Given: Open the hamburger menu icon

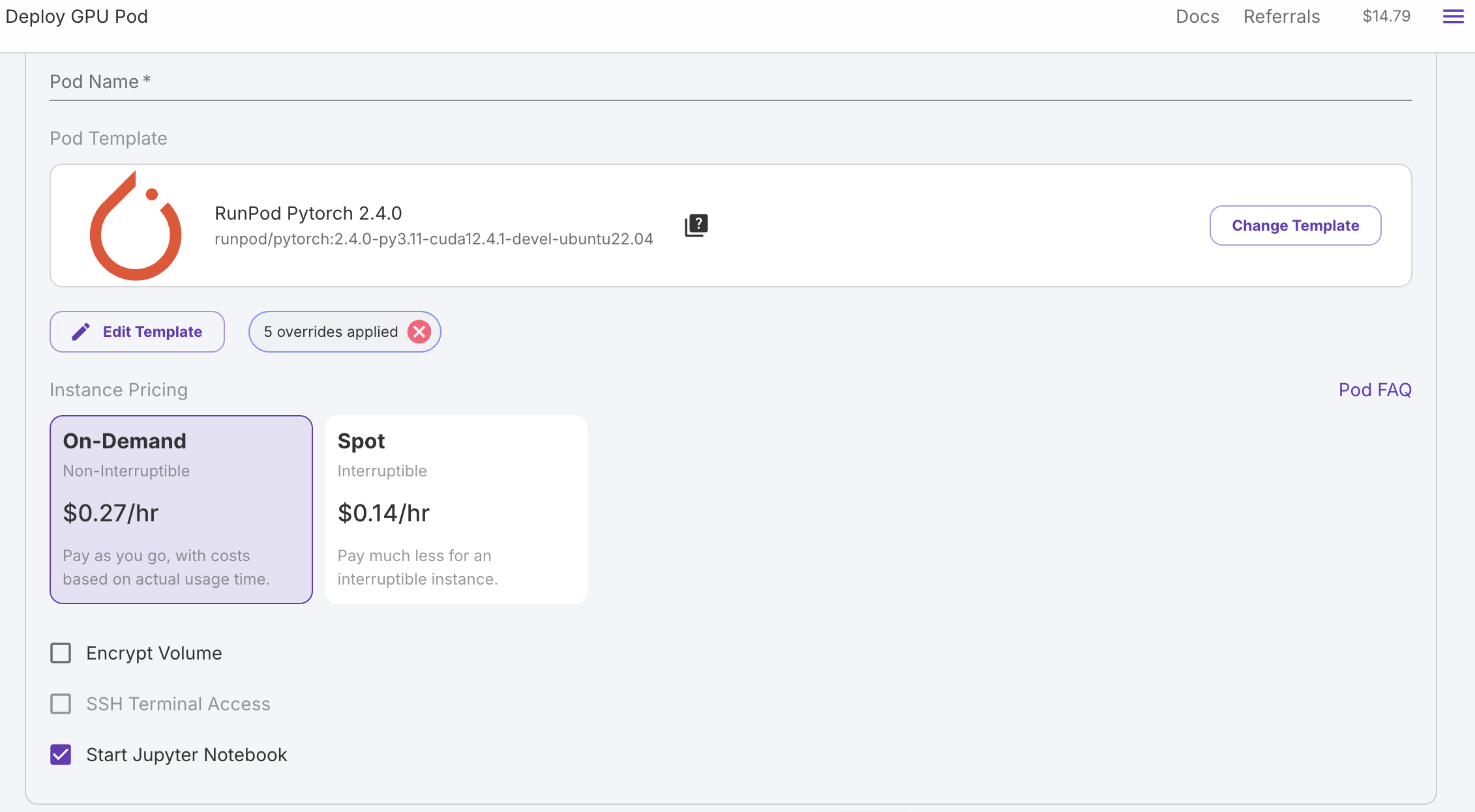Looking at the screenshot, I should (1453, 16).
